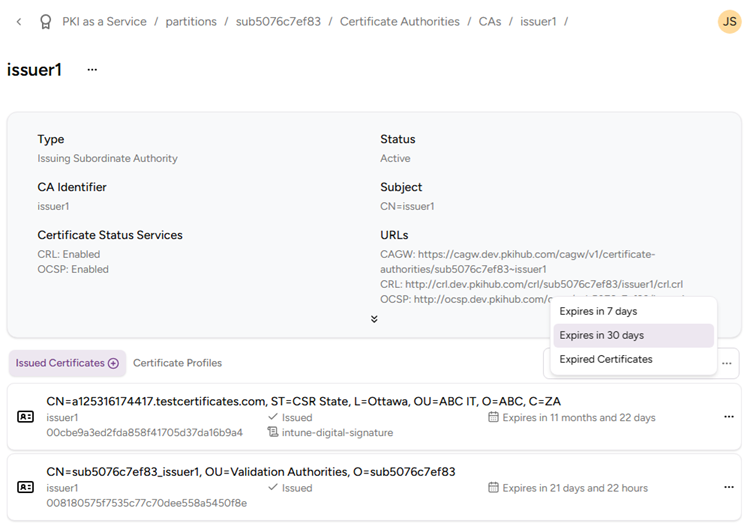750x529 pixels.
Task: Open the JS user avatar menu
Action: [x=730, y=21]
